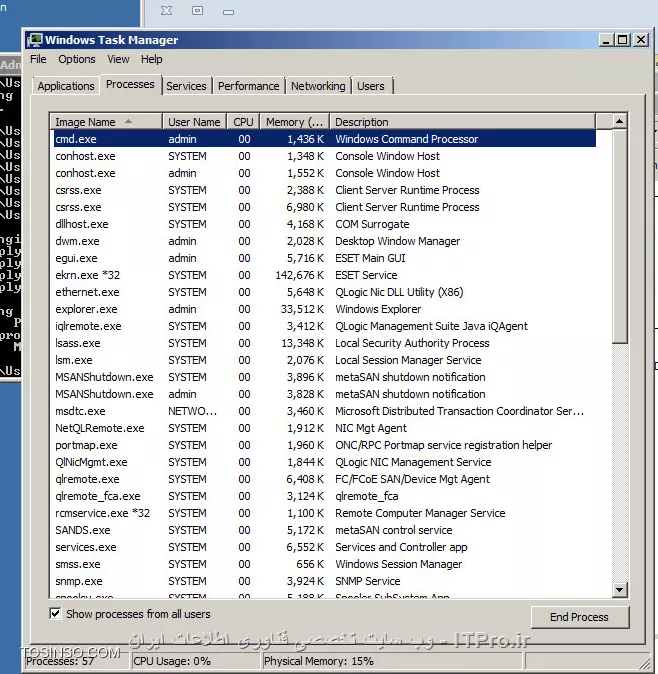The height and width of the screenshot is (674, 658).
Task: Select the msdtc.exe process
Action: [325, 411]
